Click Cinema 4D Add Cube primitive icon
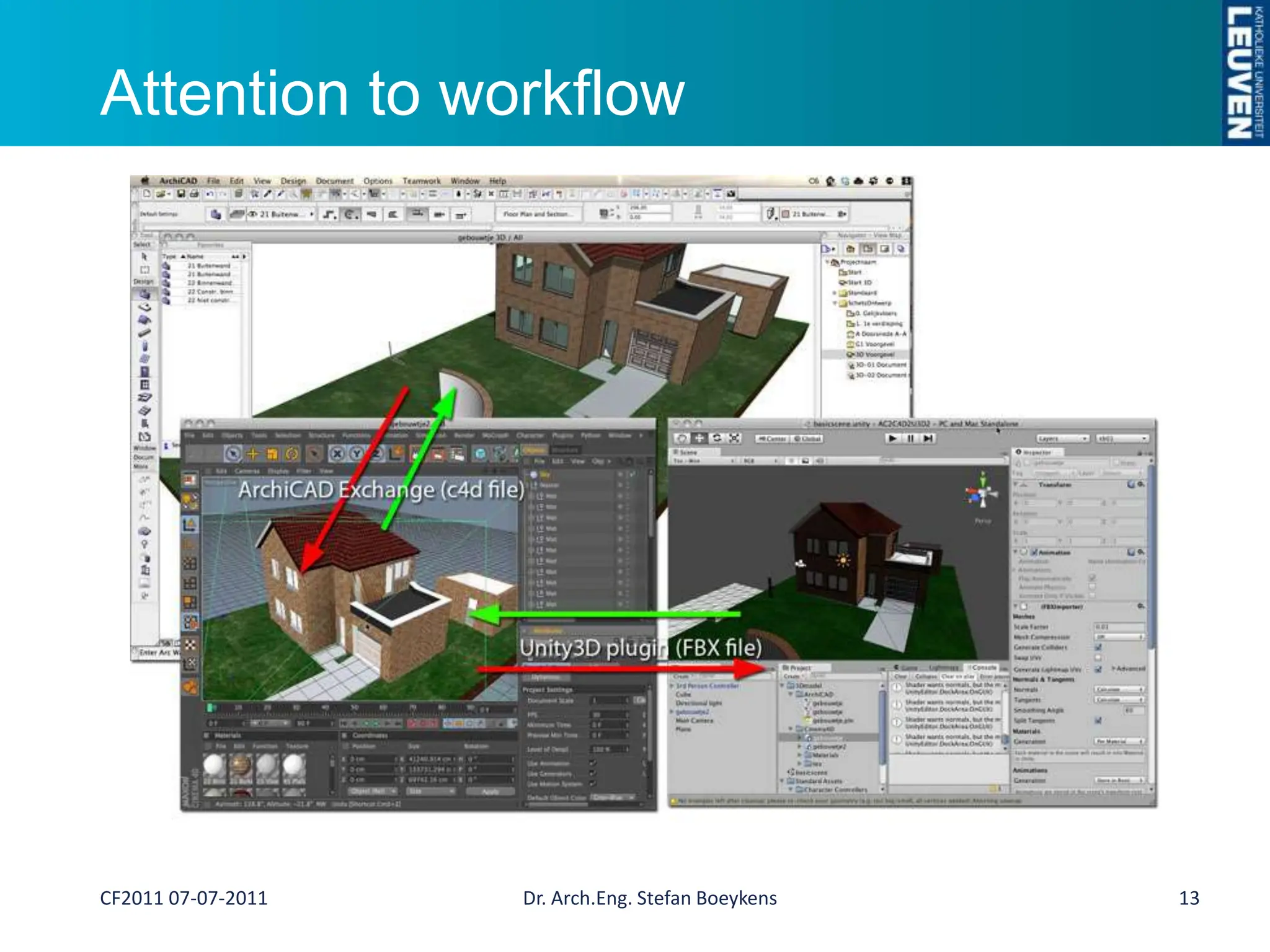1270x952 pixels. 479,454
